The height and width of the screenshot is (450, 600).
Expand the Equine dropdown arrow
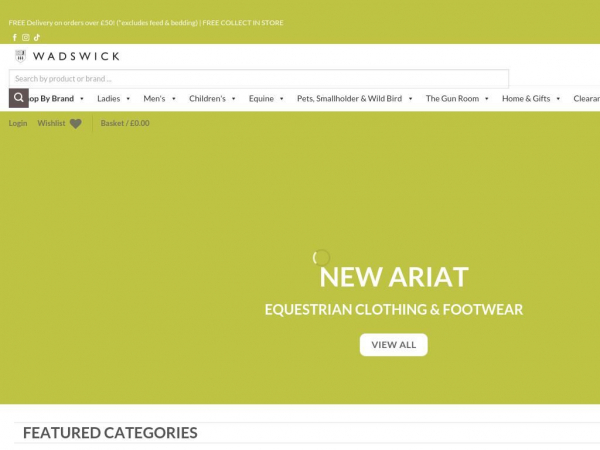click(282, 99)
